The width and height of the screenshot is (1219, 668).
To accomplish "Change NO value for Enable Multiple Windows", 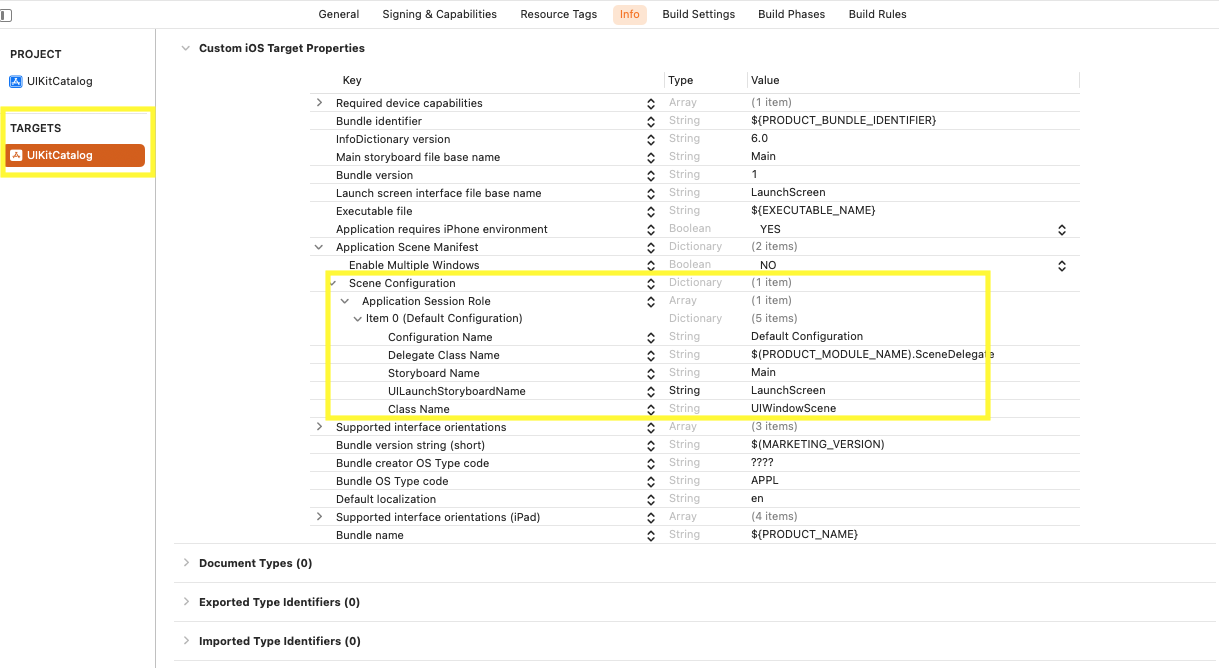I will point(1062,265).
